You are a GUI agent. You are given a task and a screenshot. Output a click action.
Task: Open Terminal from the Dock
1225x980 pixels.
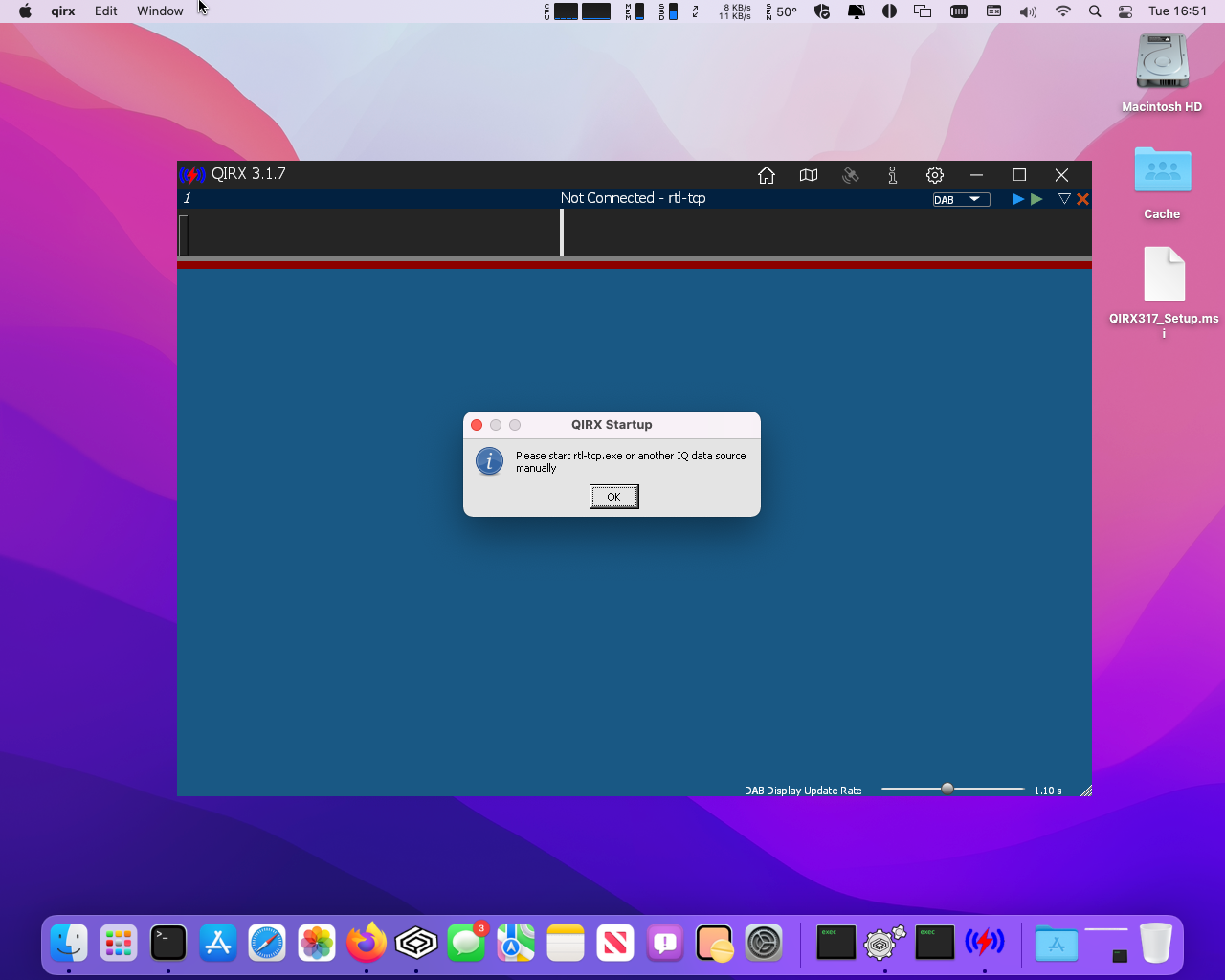click(x=168, y=944)
